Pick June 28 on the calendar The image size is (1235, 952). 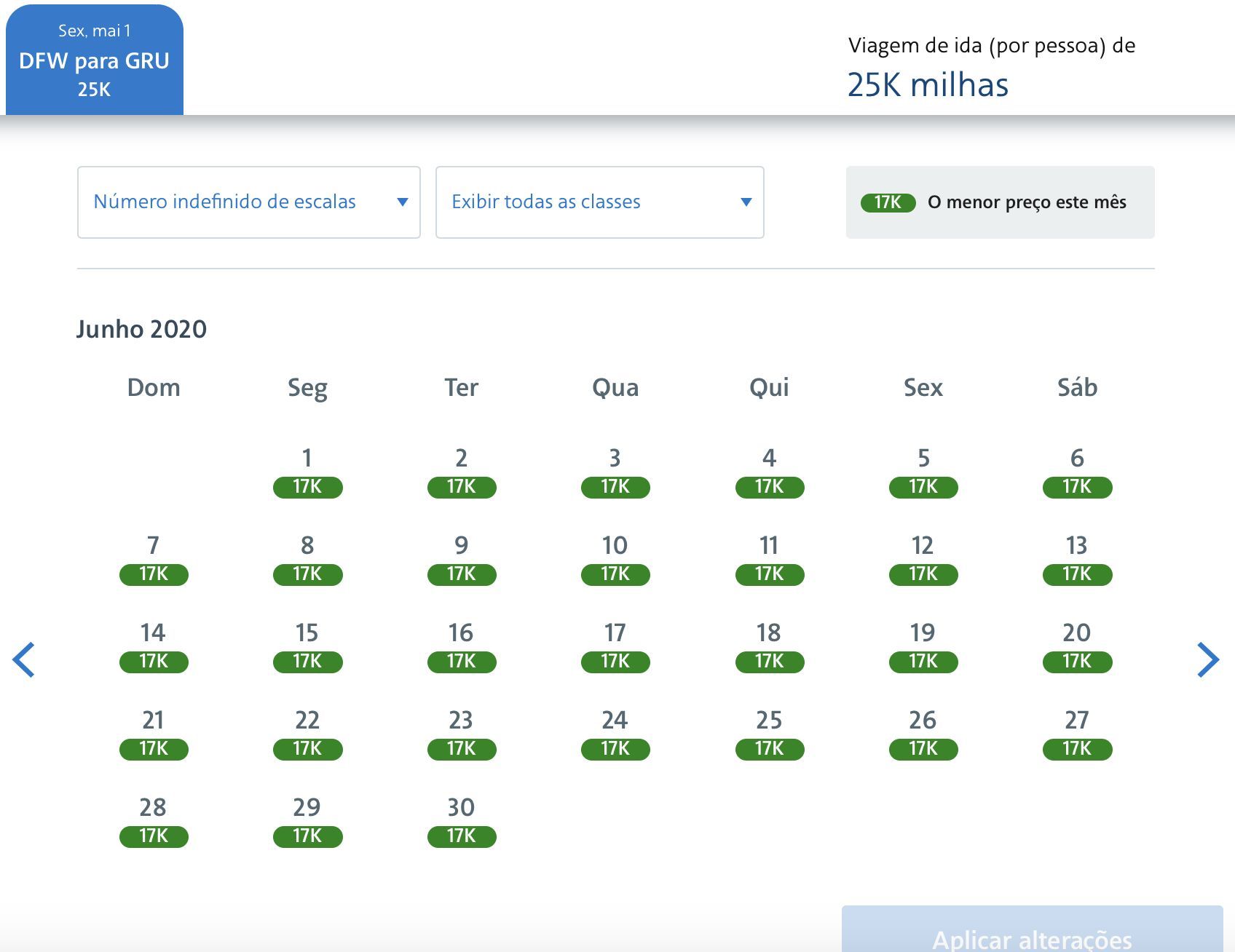tap(154, 821)
